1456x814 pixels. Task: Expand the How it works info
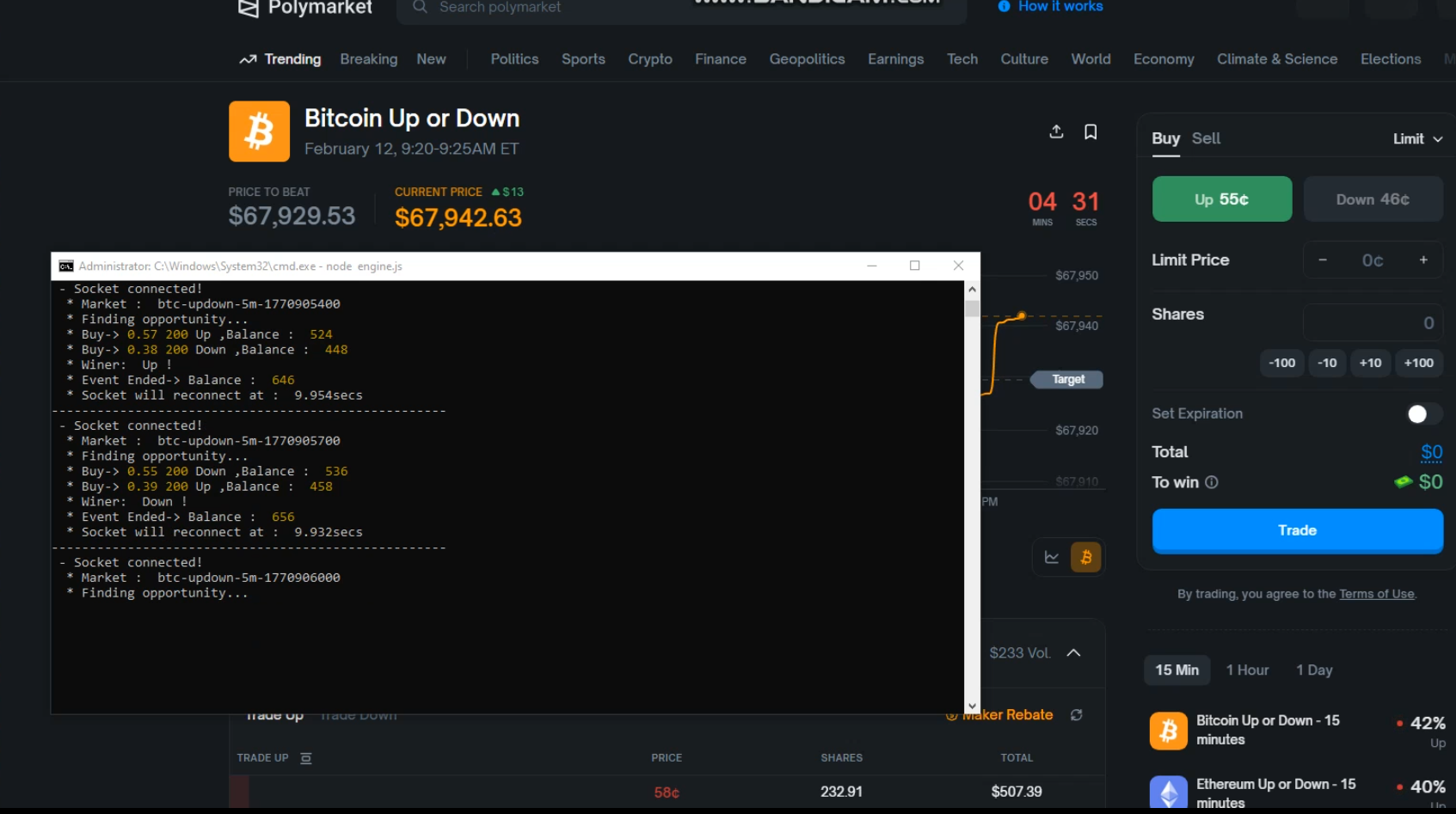1049,6
